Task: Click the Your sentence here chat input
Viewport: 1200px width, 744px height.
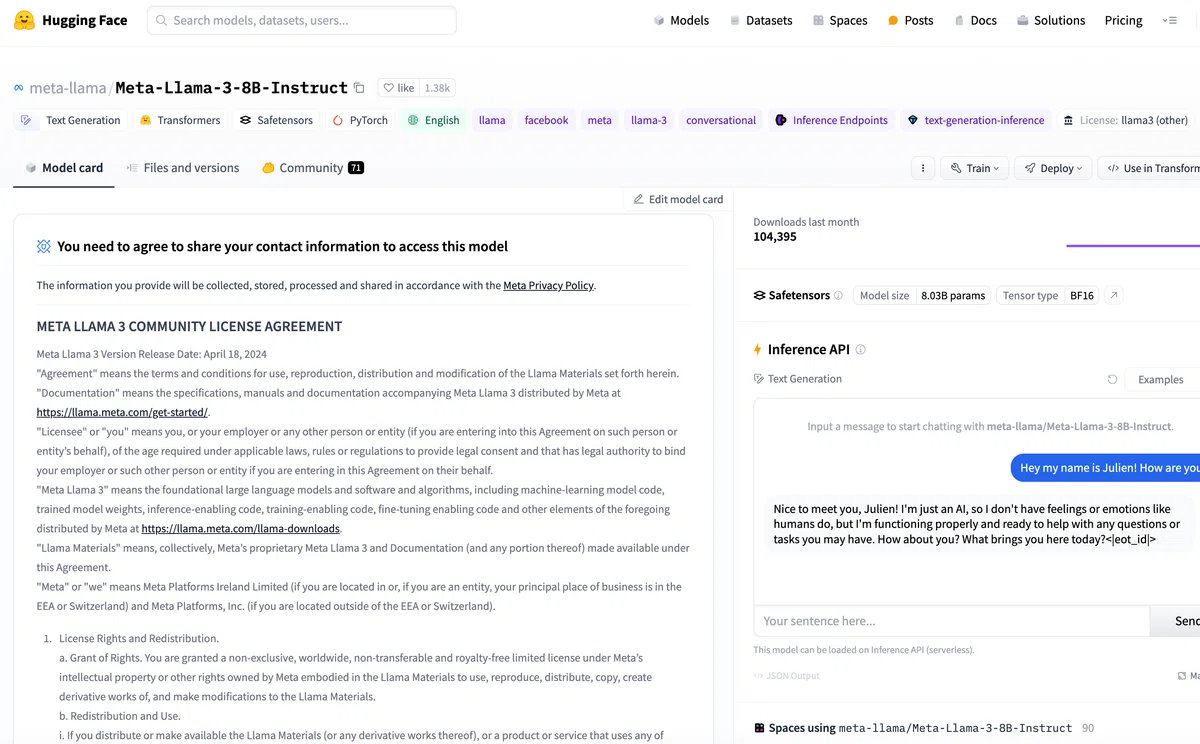Action: 951,621
